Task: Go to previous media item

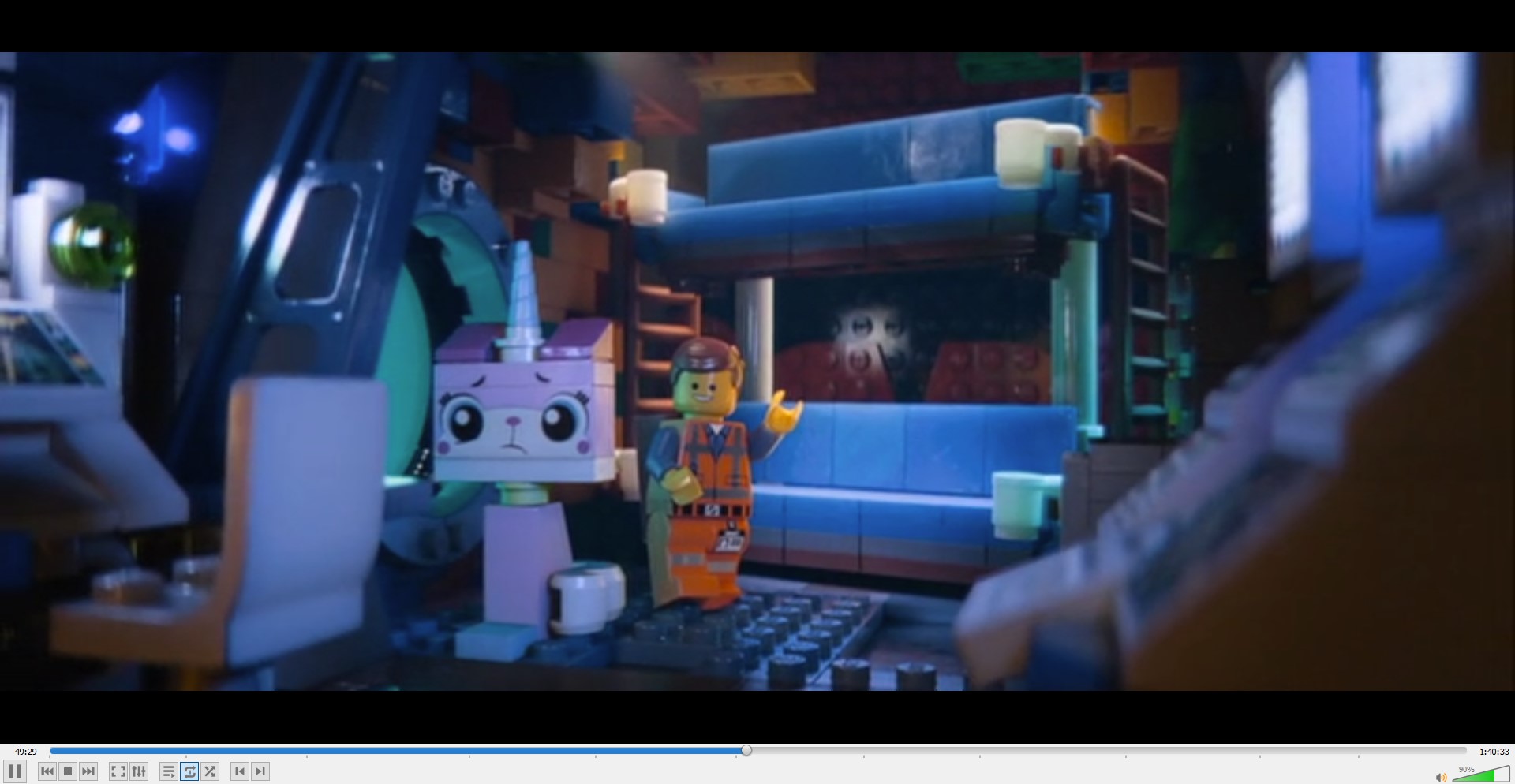Action: (47, 771)
